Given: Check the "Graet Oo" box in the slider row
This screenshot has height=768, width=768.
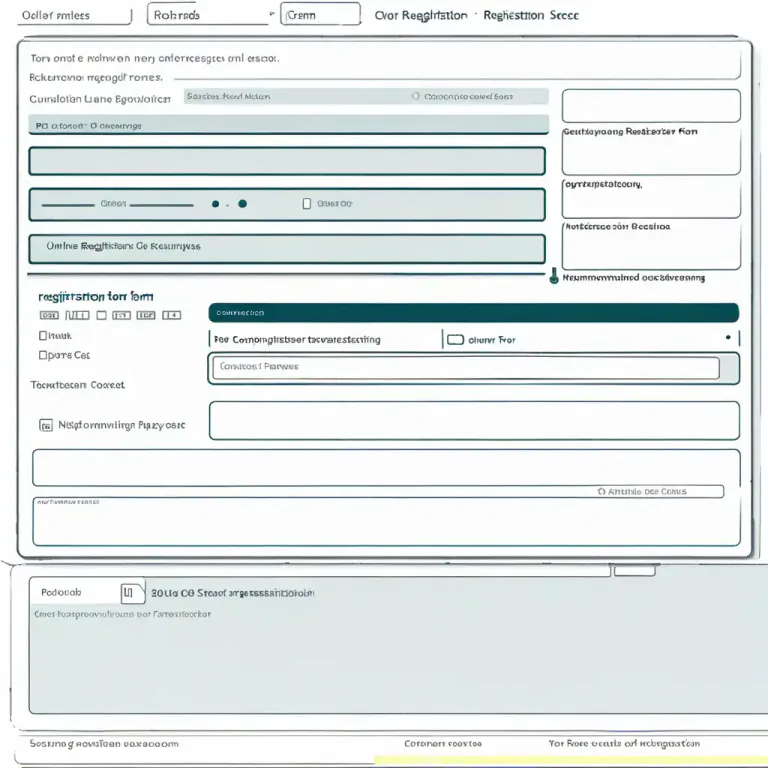Looking at the screenshot, I should pyautogui.click(x=307, y=204).
